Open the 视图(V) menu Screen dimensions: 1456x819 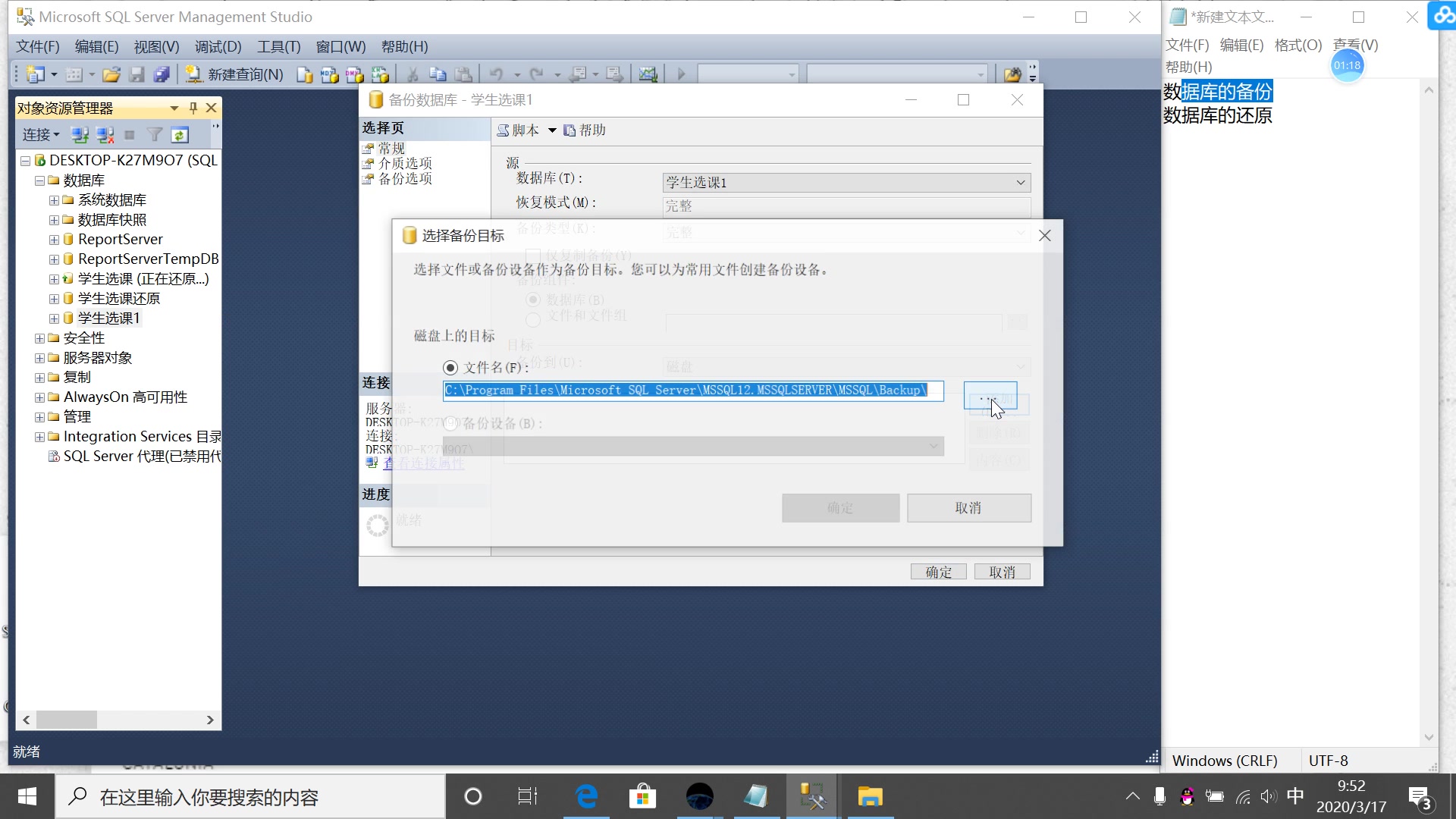(156, 46)
